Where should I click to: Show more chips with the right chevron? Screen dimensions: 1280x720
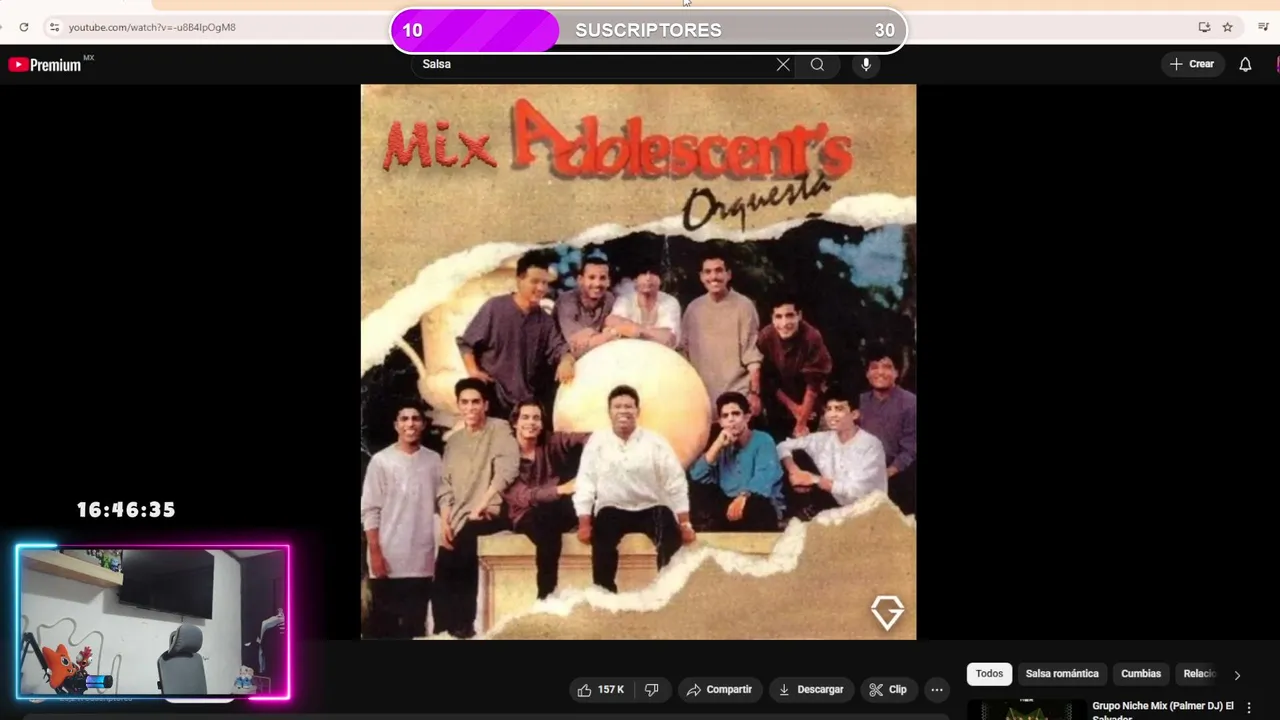pos(1237,675)
